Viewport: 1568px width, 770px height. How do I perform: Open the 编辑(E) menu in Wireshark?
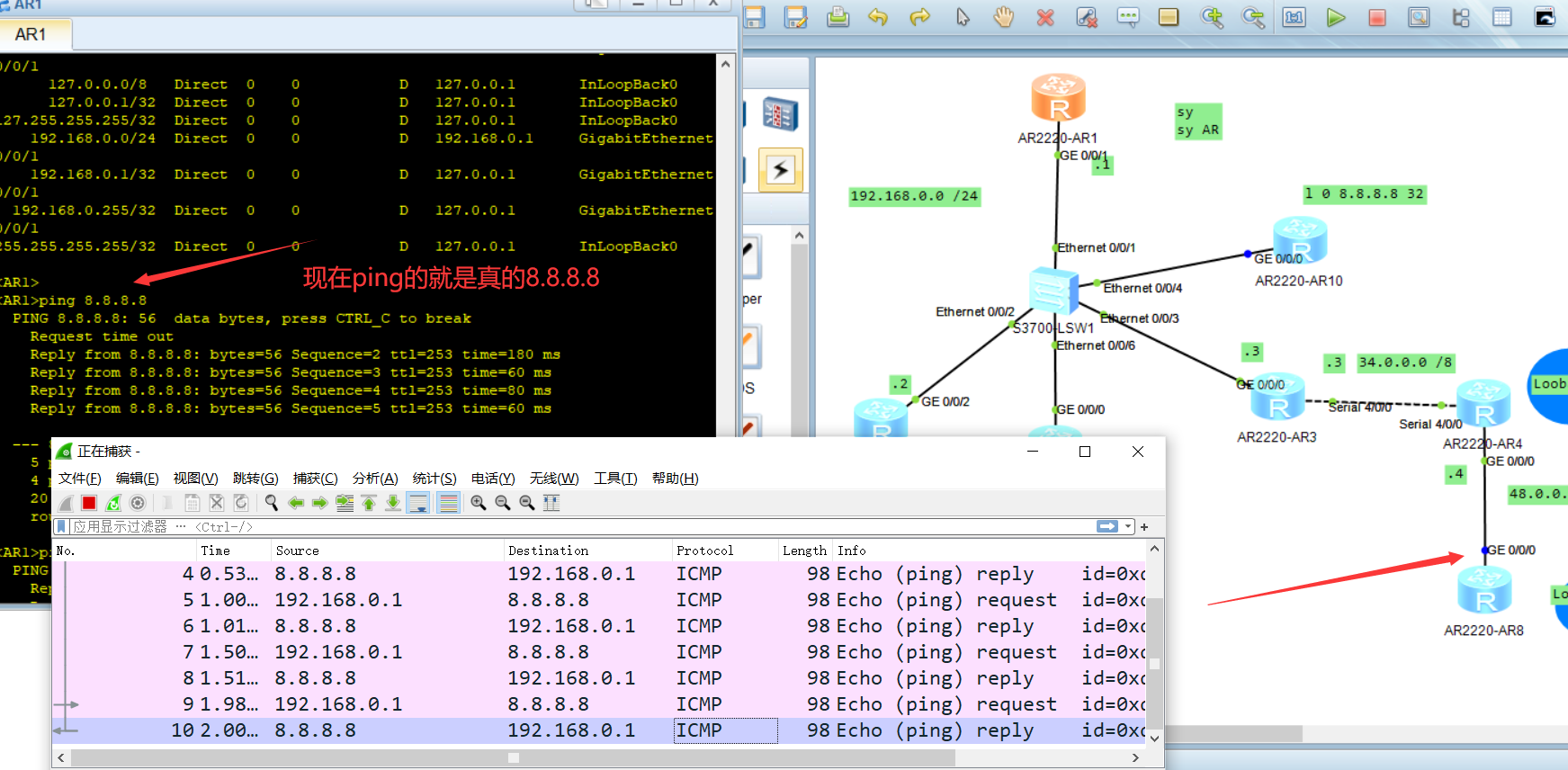coord(138,479)
